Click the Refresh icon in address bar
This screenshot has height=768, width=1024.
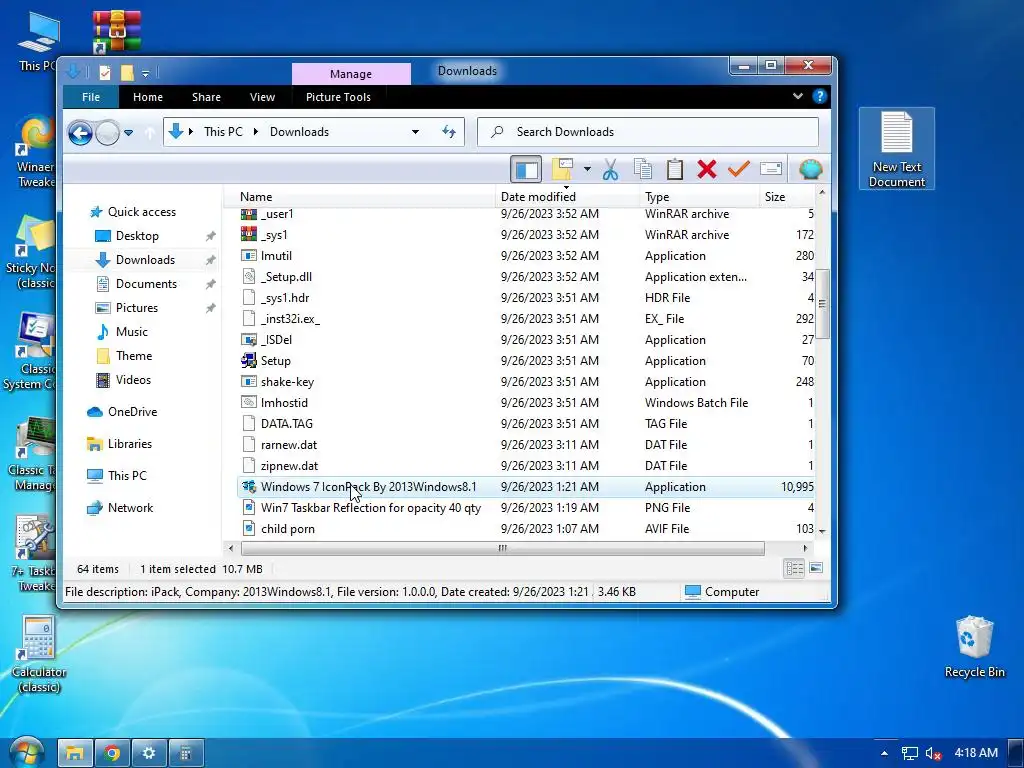(449, 132)
